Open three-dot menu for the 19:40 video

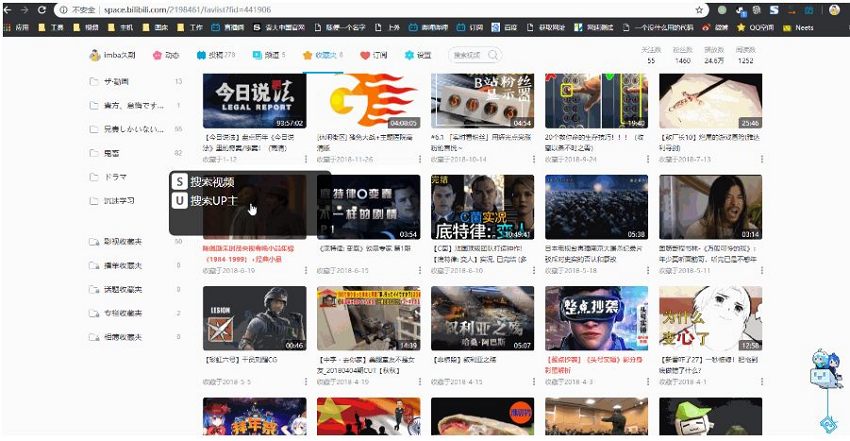648,159
